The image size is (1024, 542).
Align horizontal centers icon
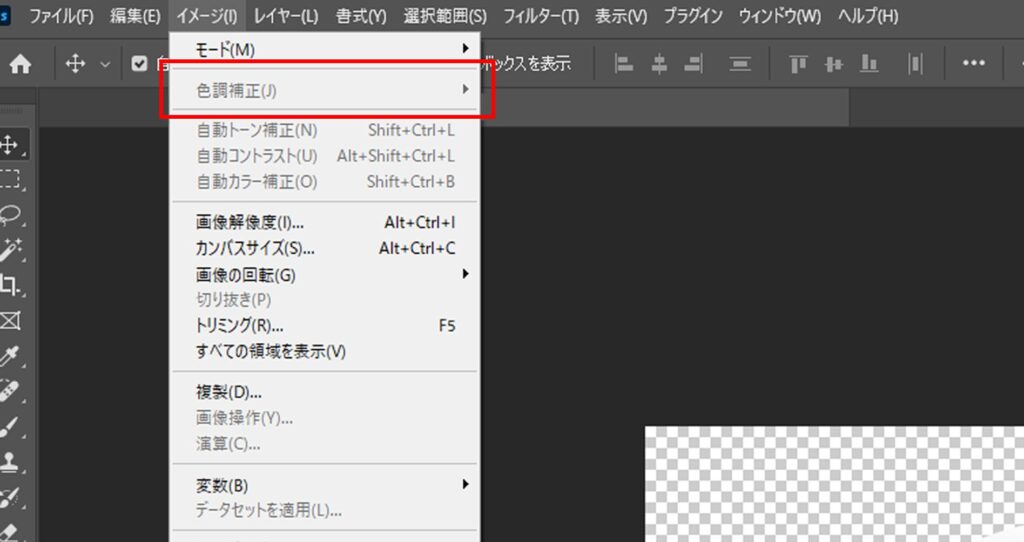pyautogui.click(x=659, y=63)
